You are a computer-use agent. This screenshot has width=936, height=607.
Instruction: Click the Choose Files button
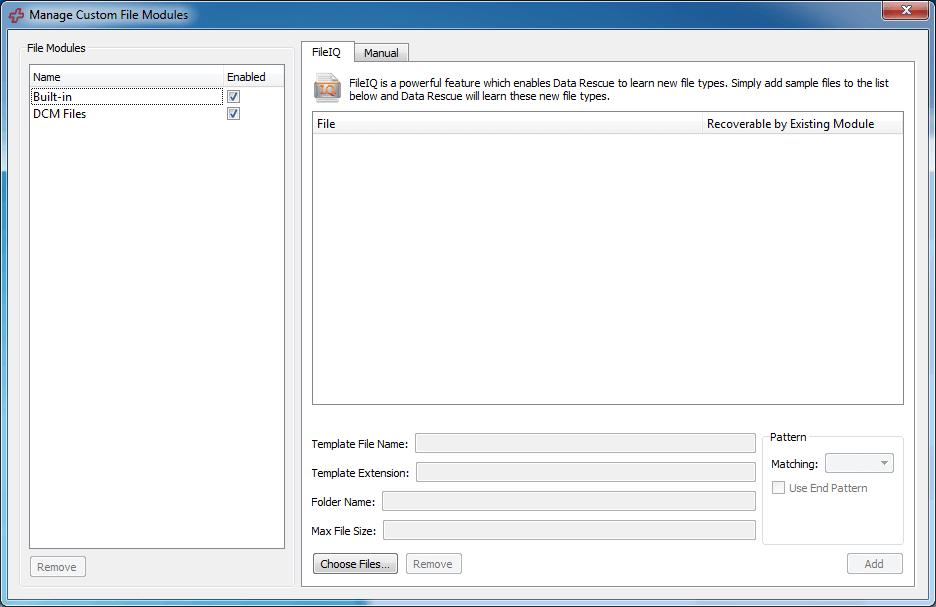[x=355, y=563]
